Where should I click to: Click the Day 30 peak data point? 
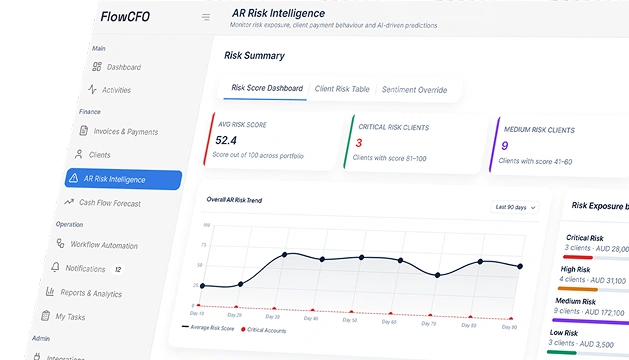(x=284, y=254)
